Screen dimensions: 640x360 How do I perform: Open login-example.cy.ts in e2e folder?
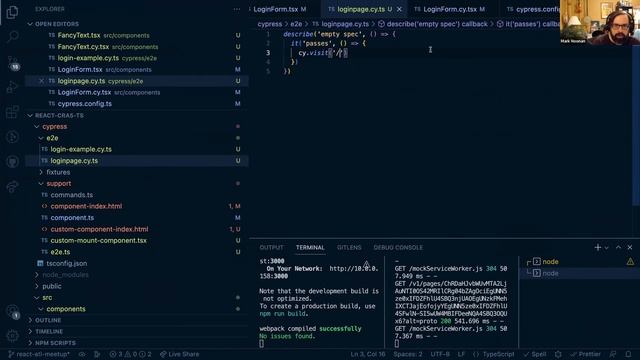pos(81,149)
